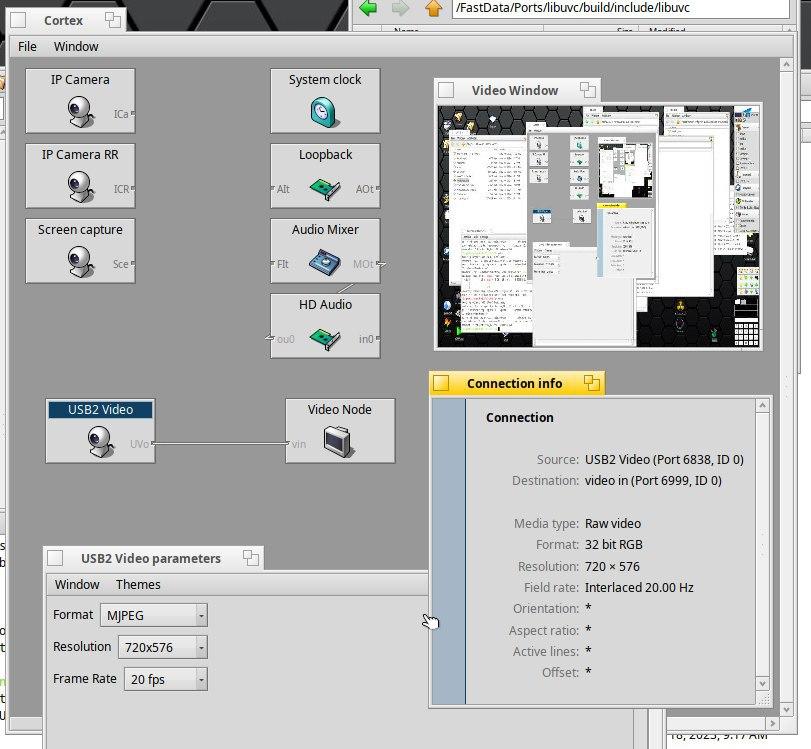Click the Video Node monitor icon

coord(339,441)
